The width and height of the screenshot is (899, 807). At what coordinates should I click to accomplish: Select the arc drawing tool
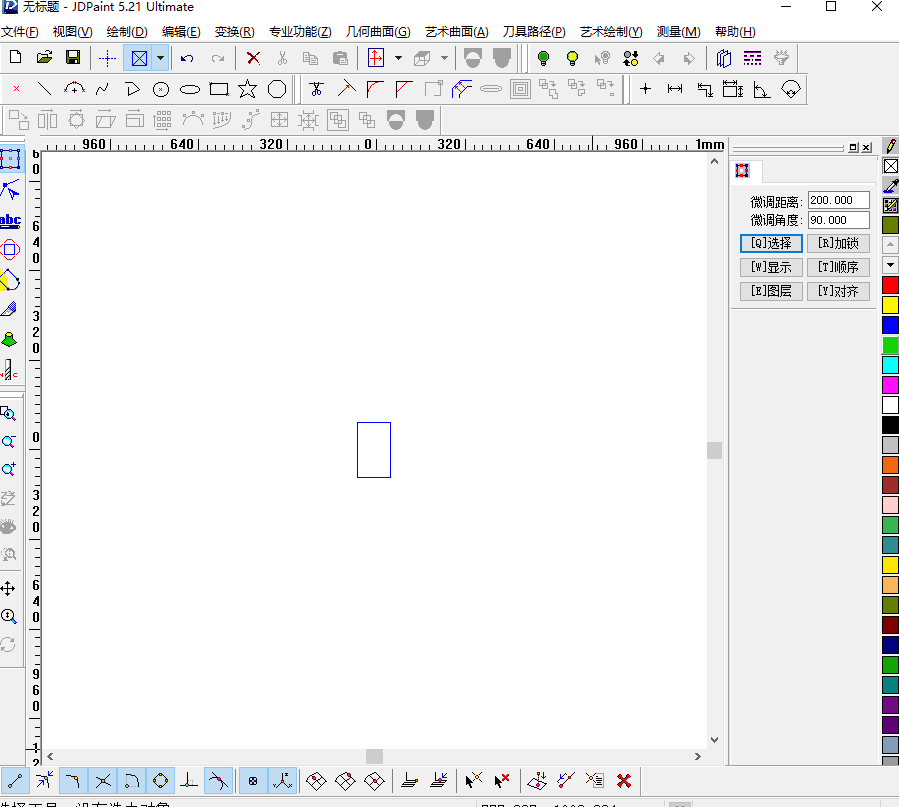point(74,89)
